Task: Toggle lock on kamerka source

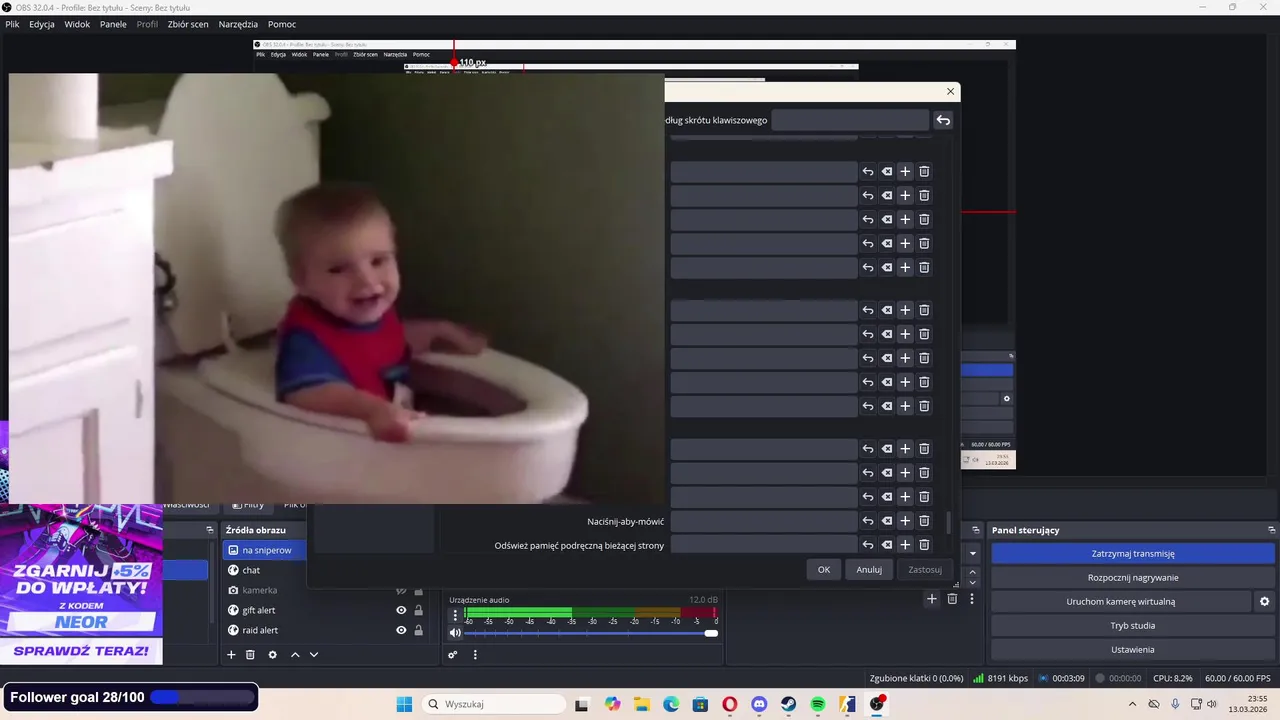Action: point(418,590)
